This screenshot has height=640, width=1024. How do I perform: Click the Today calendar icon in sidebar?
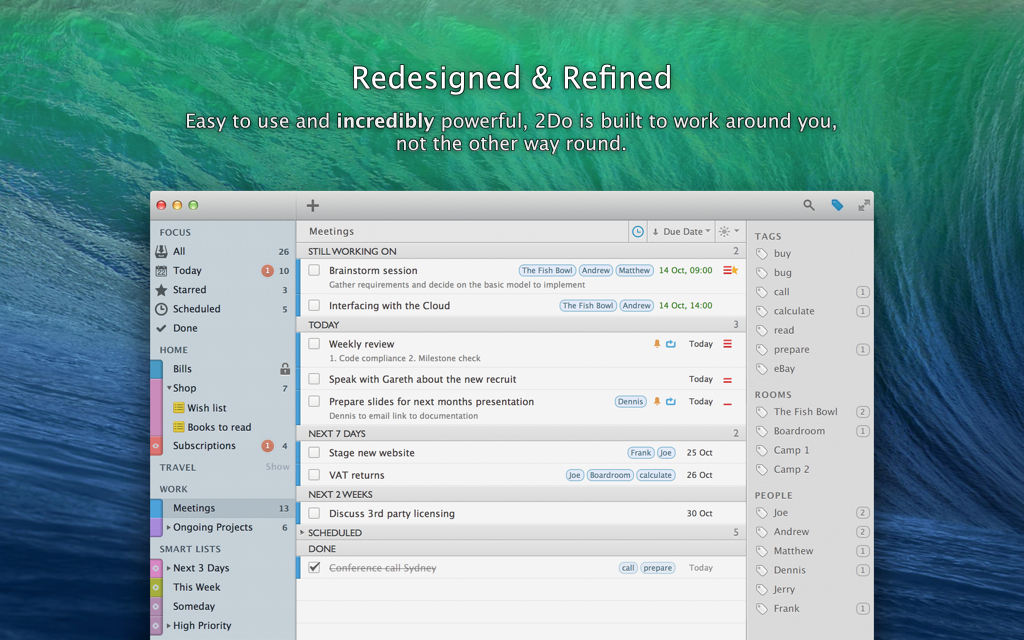pyautogui.click(x=161, y=270)
